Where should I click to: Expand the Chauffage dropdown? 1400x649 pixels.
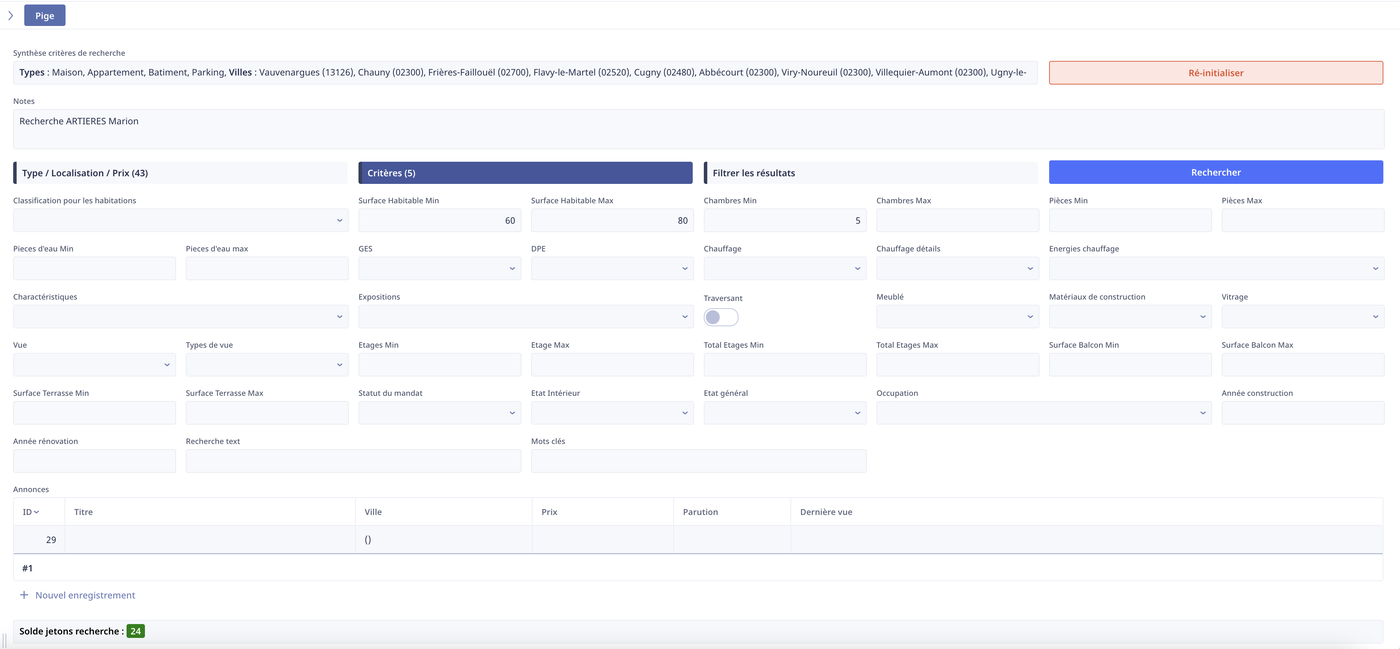click(x=784, y=268)
